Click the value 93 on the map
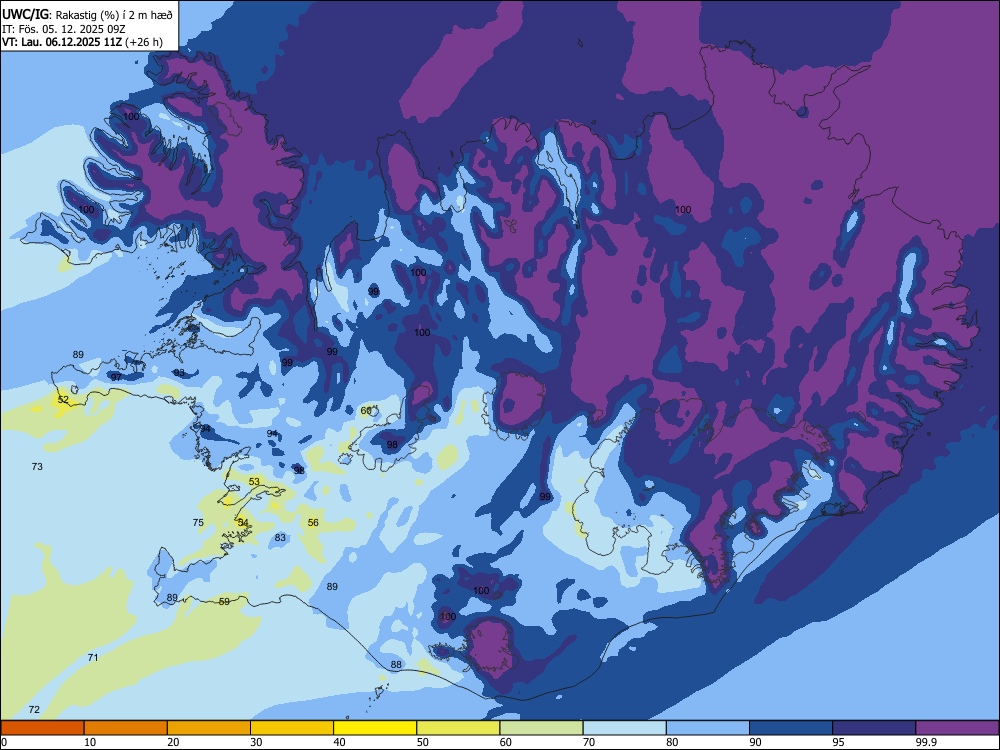This screenshot has height=750, width=1000. coord(179,372)
